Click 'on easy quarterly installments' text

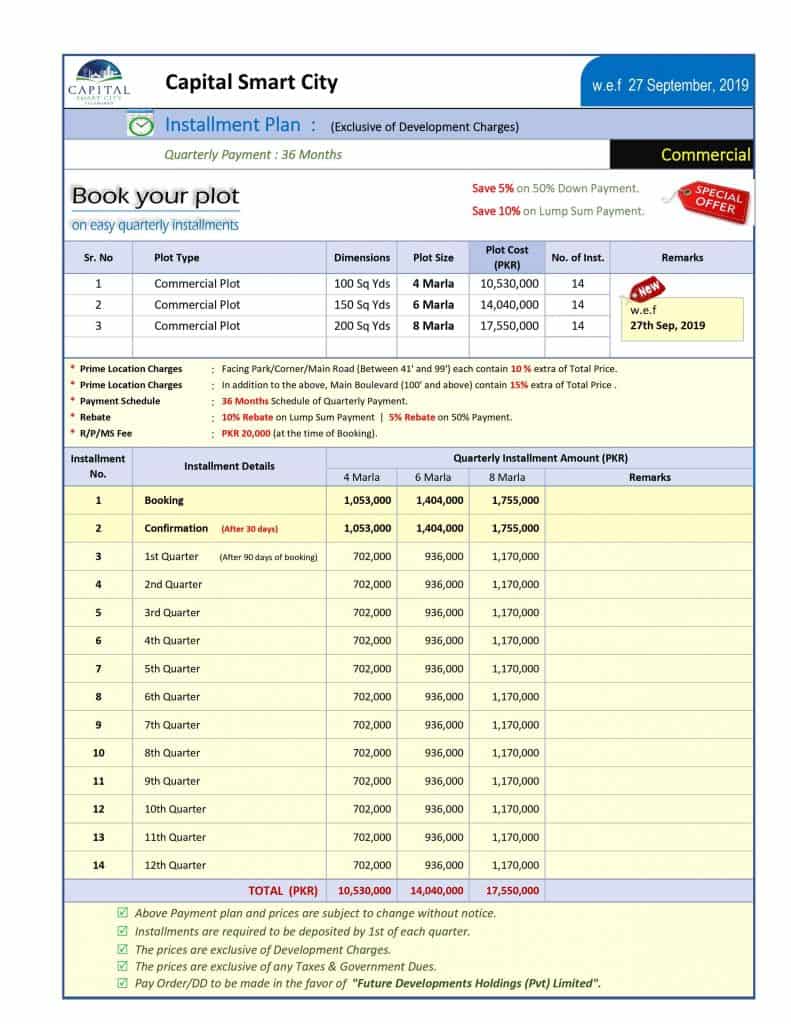pyautogui.click(x=155, y=225)
